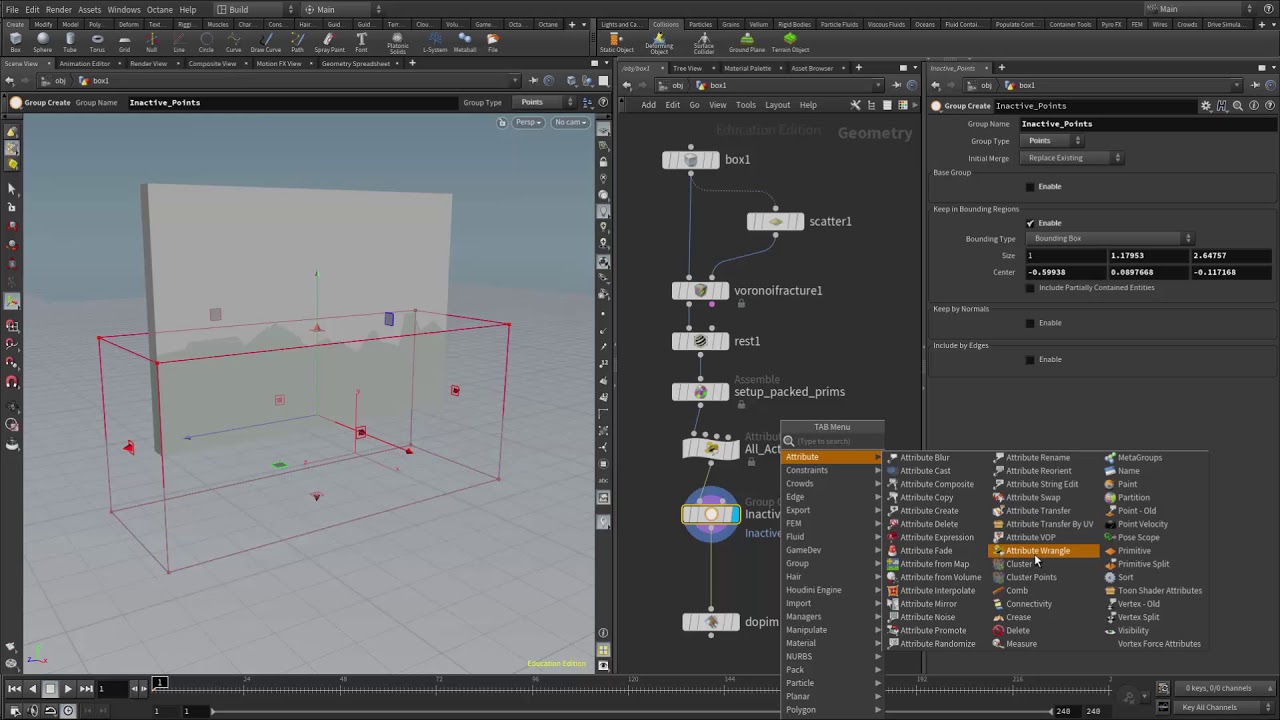Disable Keep in Bounding Regions Enable checkbox
Screen dimensions: 1280x720
[1030, 223]
